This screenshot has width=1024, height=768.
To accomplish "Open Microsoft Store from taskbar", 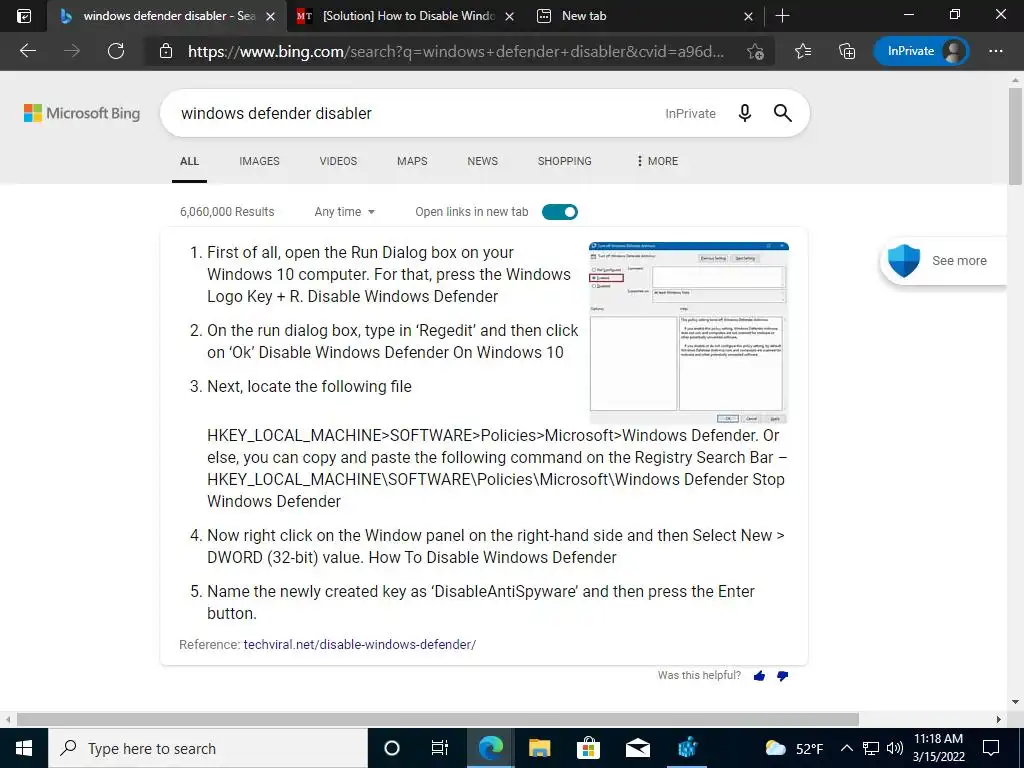I will point(588,748).
